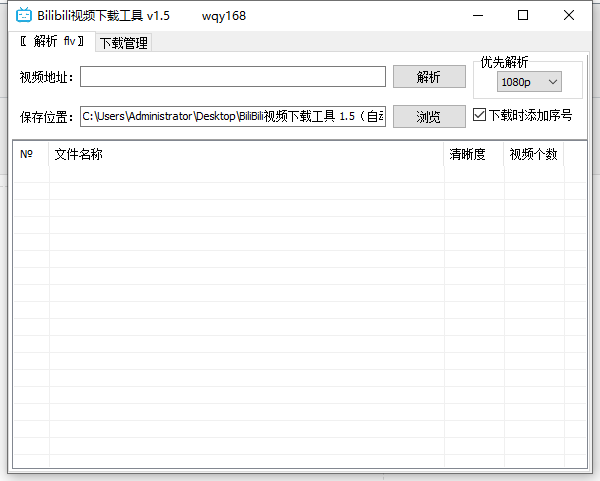600x481 pixels.
Task: Maximize the Bilibili downloader window
Action: pyautogui.click(x=523, y=16)
